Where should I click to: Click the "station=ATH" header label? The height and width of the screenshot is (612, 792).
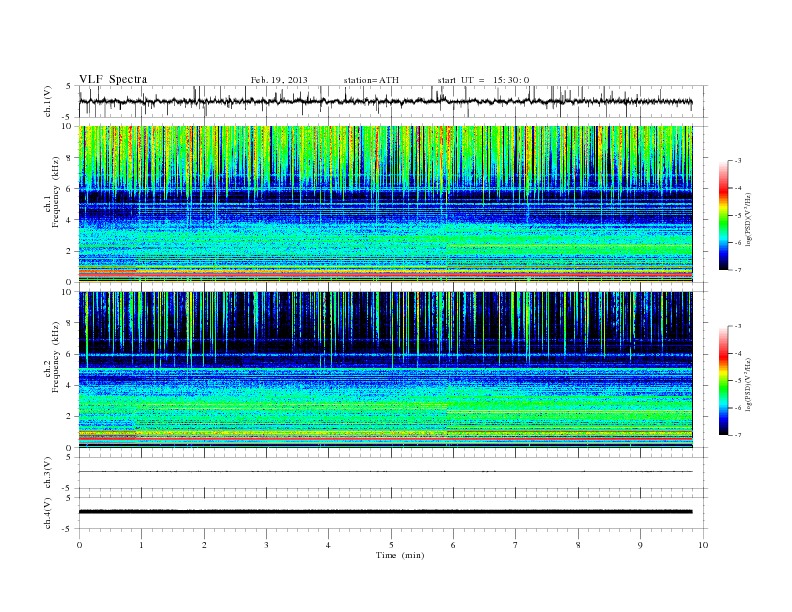371,80
